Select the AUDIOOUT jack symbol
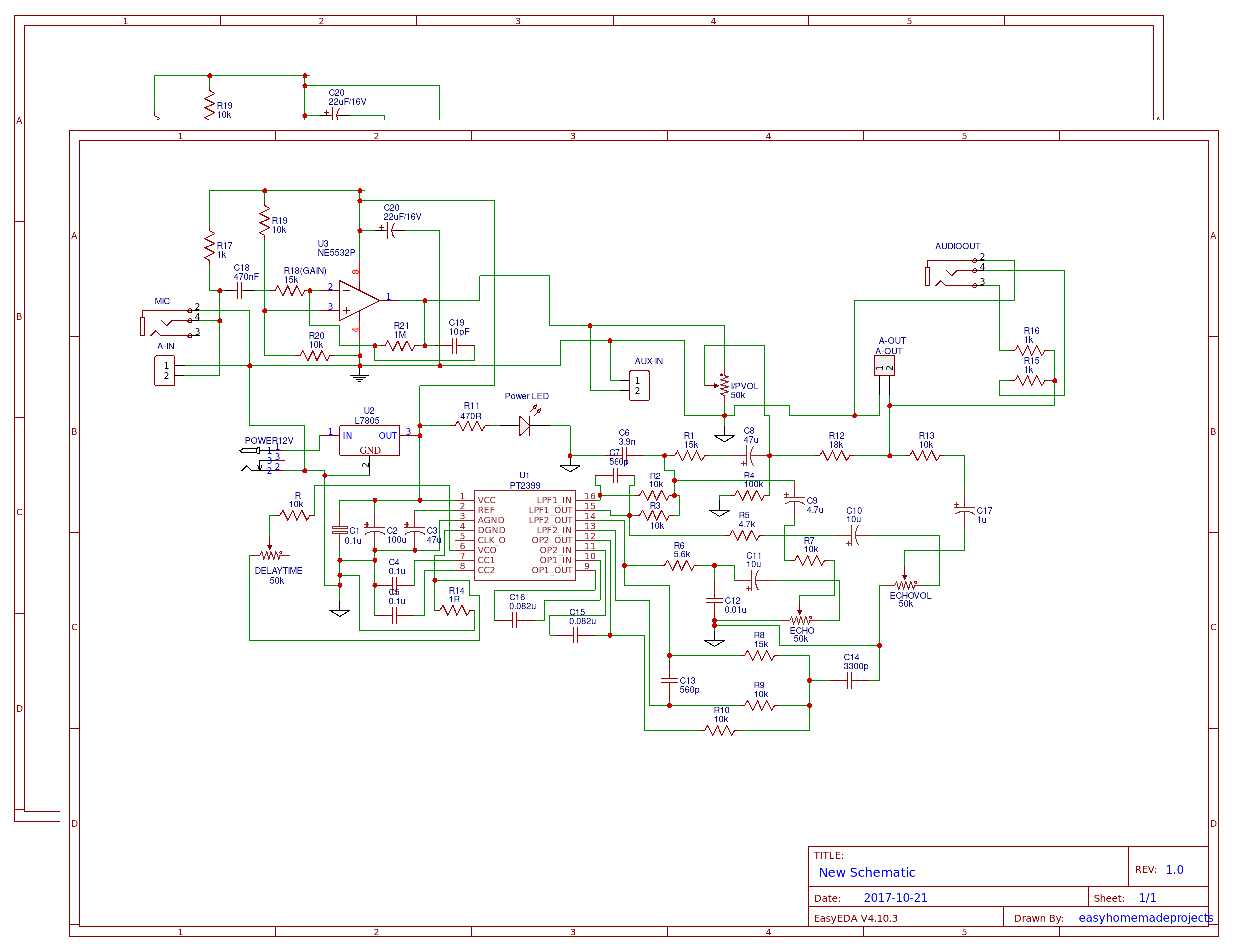 point(953,273)
